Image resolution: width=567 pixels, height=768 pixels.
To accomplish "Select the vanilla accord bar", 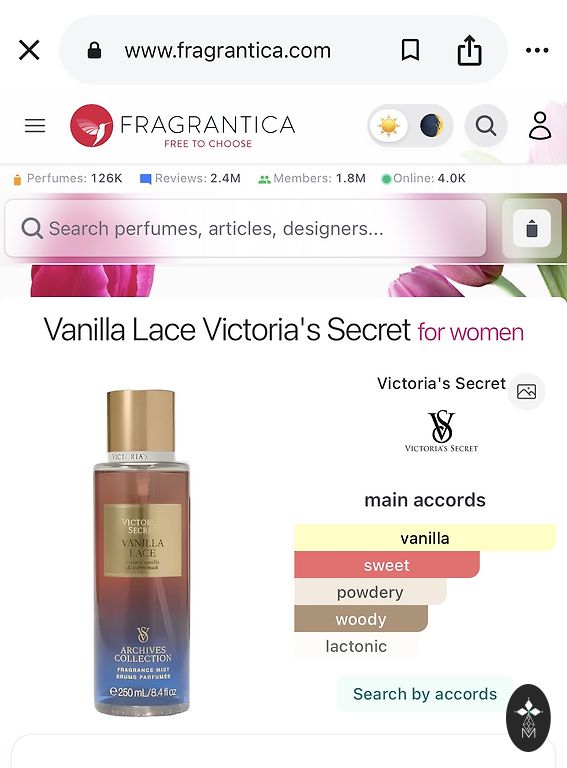I will pos(425,538).
